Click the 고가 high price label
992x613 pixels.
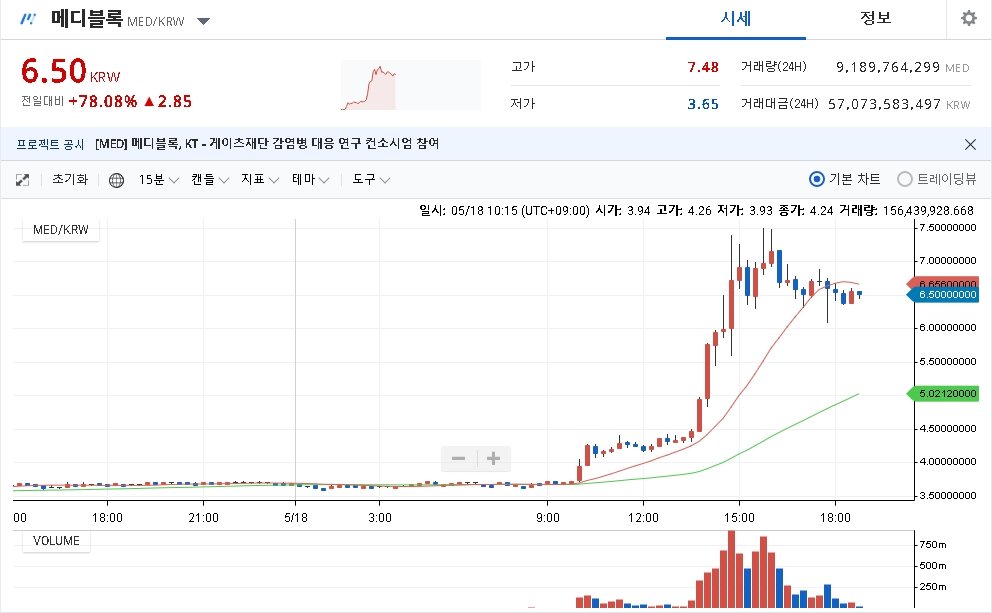coord(523,67)
